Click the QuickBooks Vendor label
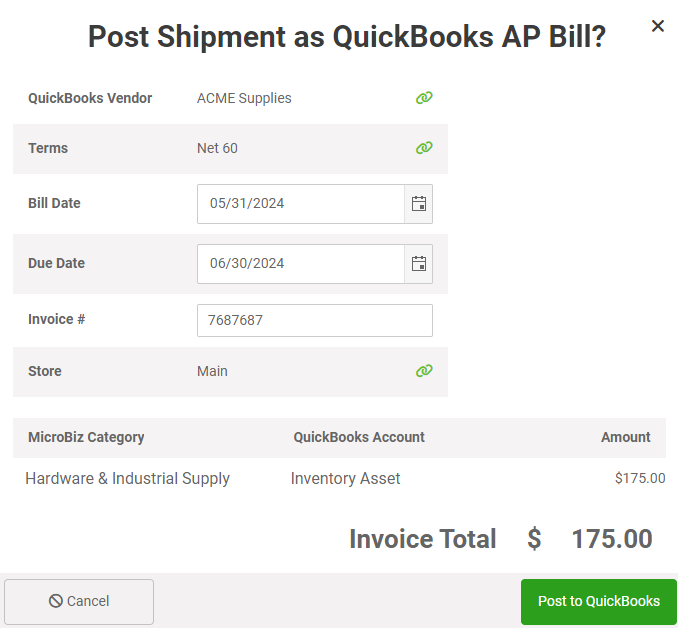678x628 pixels. coord(90,98)
